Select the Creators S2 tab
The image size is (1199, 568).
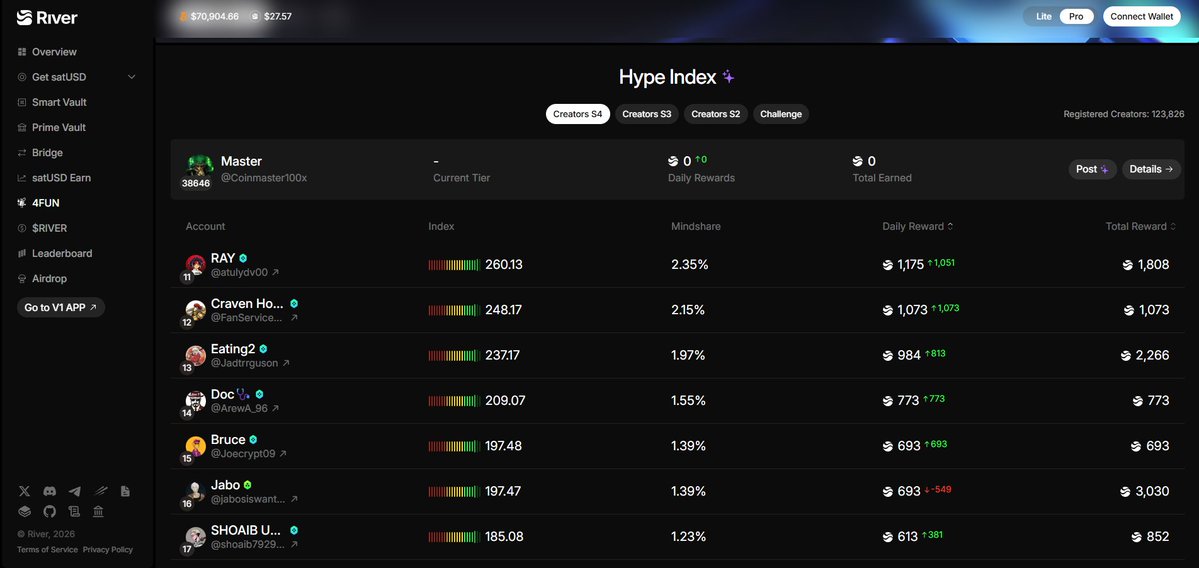click(x=715, y=114)
